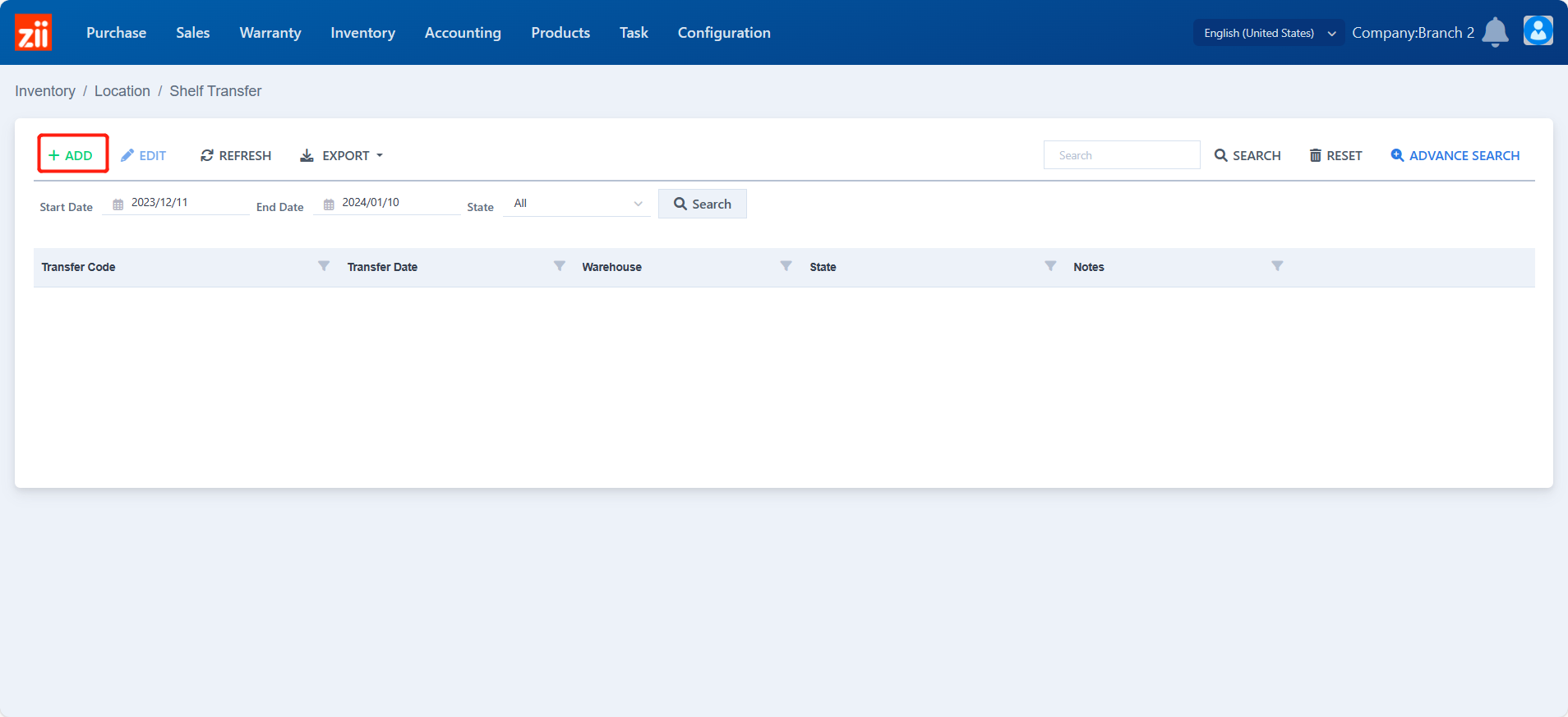This screenshot has width=1568, height=717.
Task: Filter the Transfer Code column
Action: pyautogui.click(x=324, y=266)
